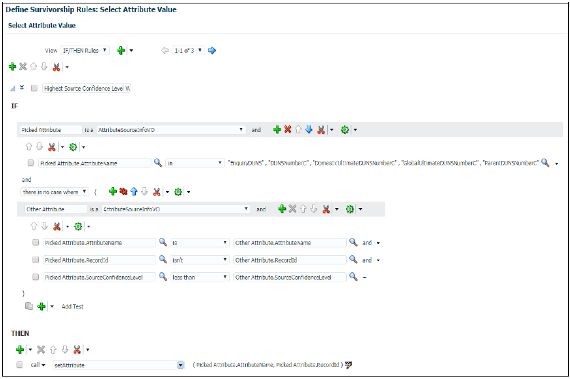
Task: Open search for Other Attribute.SourceConfidenceLevel
Action: 353,277
